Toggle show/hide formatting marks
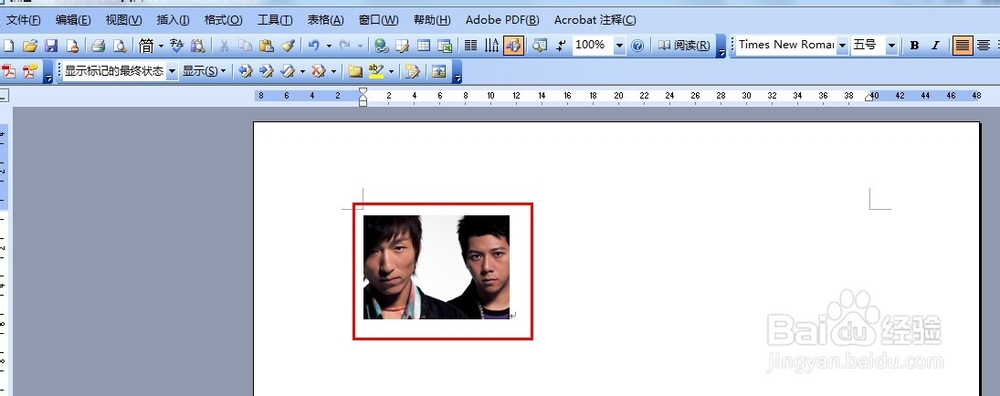The height and width of the screenshot is (396, 1000). pyautogui.click(x=561, y=46)
